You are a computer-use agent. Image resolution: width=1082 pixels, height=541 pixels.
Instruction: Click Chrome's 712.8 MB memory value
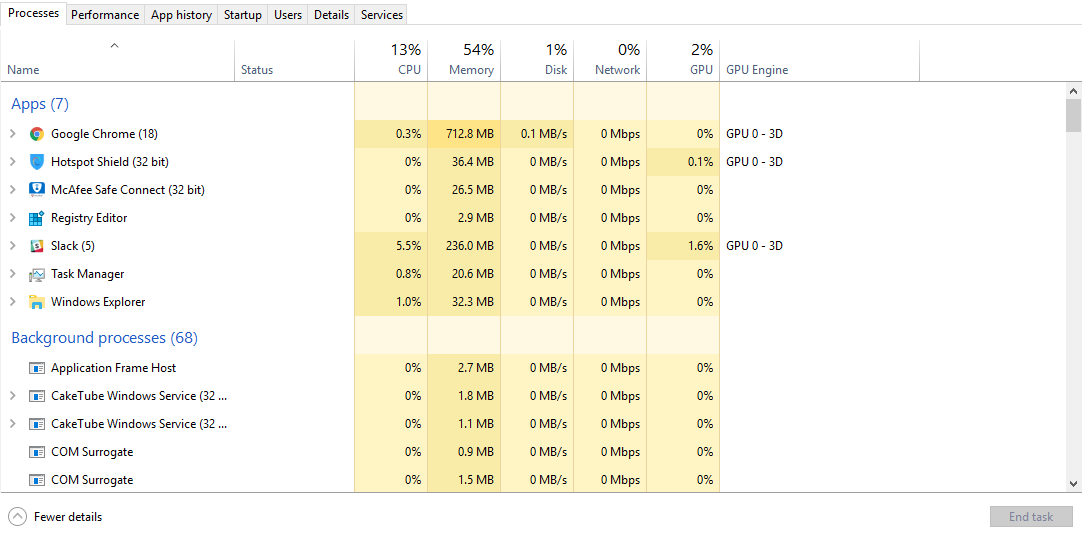464,134
